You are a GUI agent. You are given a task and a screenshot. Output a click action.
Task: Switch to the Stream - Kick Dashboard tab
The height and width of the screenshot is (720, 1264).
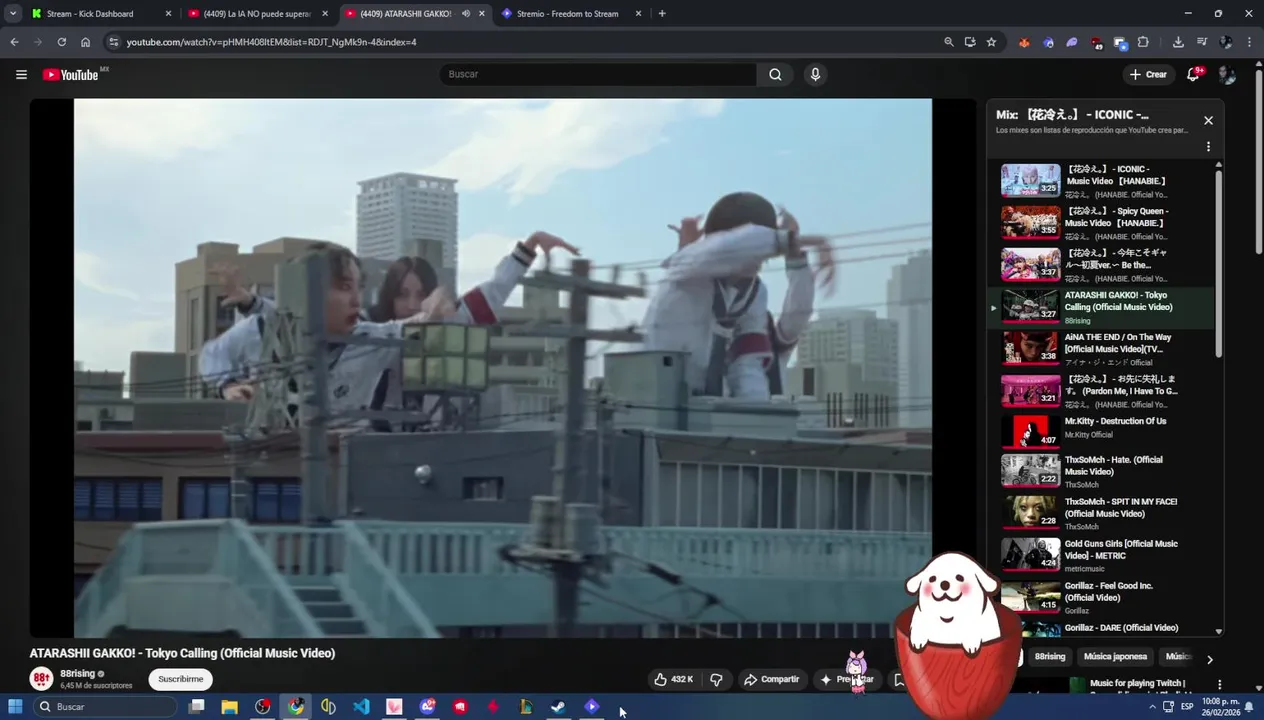(99, 14)
